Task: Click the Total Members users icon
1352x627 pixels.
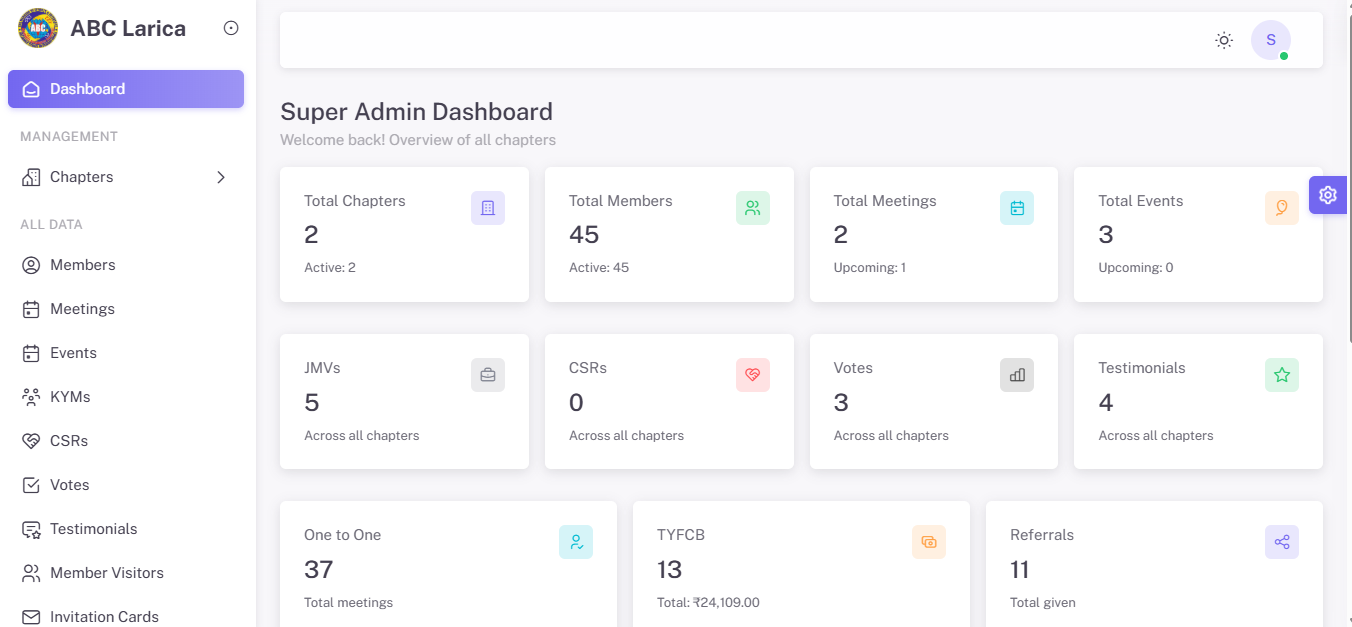Action: [x=753, y=208]
